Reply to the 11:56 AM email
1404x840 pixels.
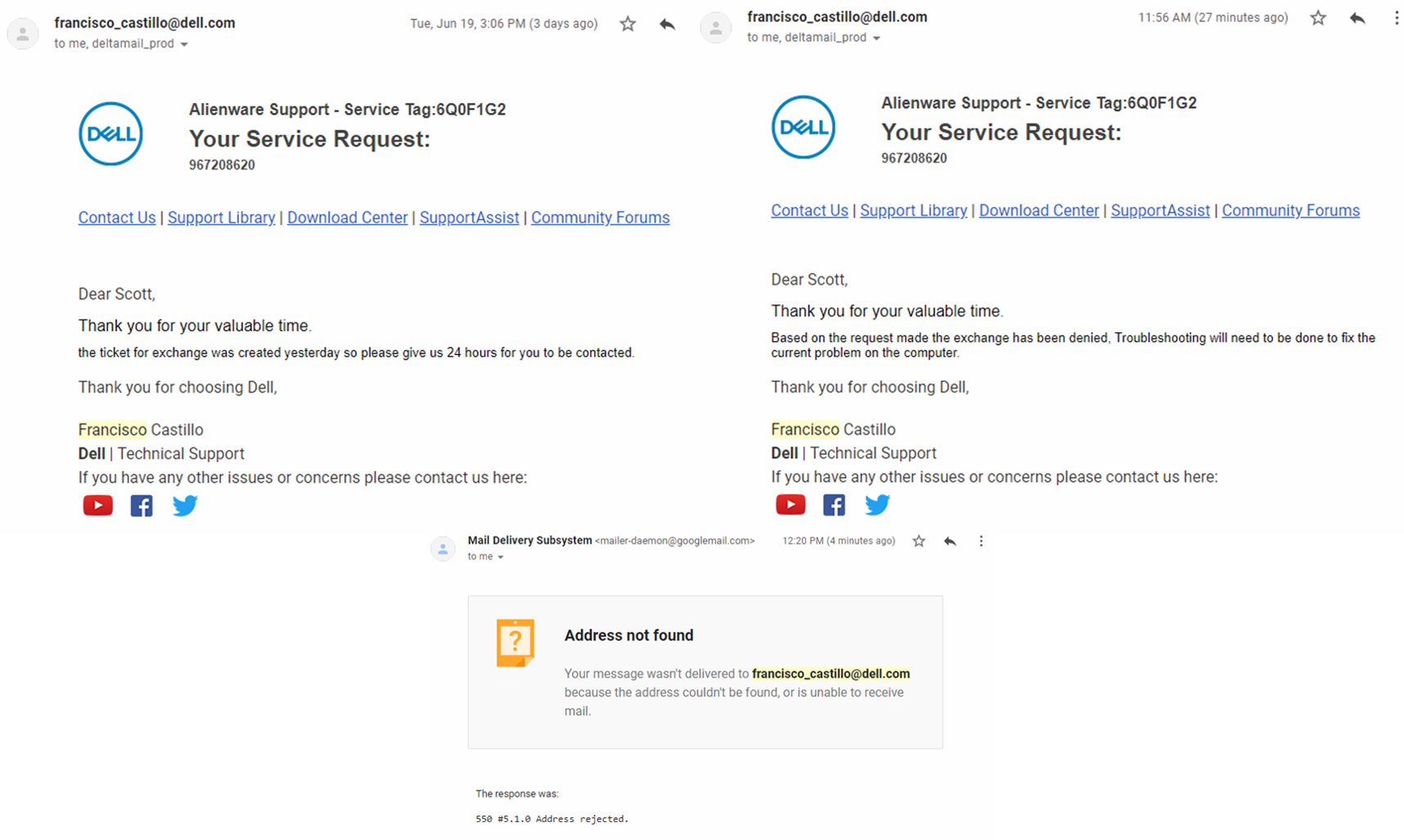tap(1357, 18)
